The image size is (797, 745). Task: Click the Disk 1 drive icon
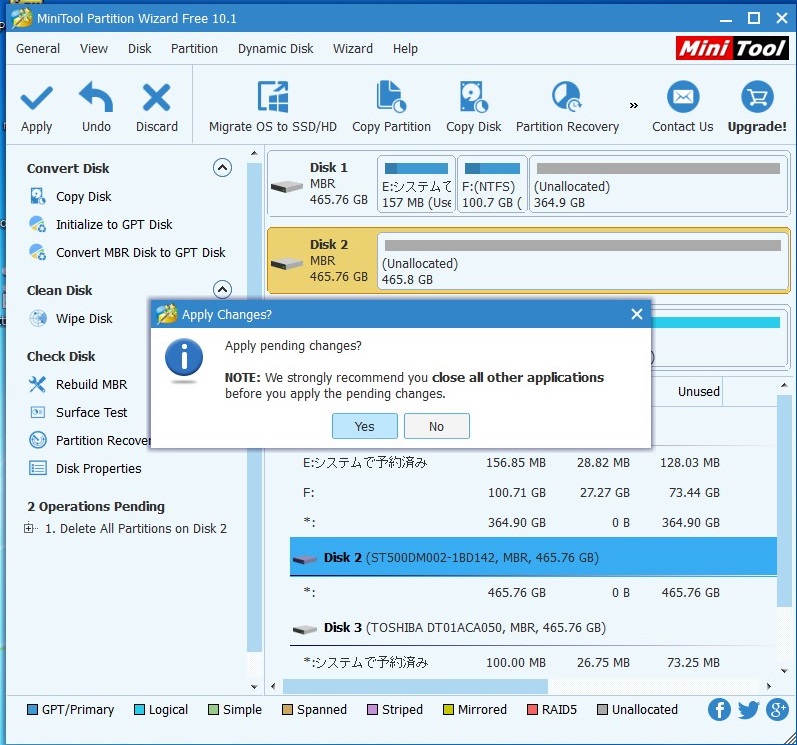287,187
